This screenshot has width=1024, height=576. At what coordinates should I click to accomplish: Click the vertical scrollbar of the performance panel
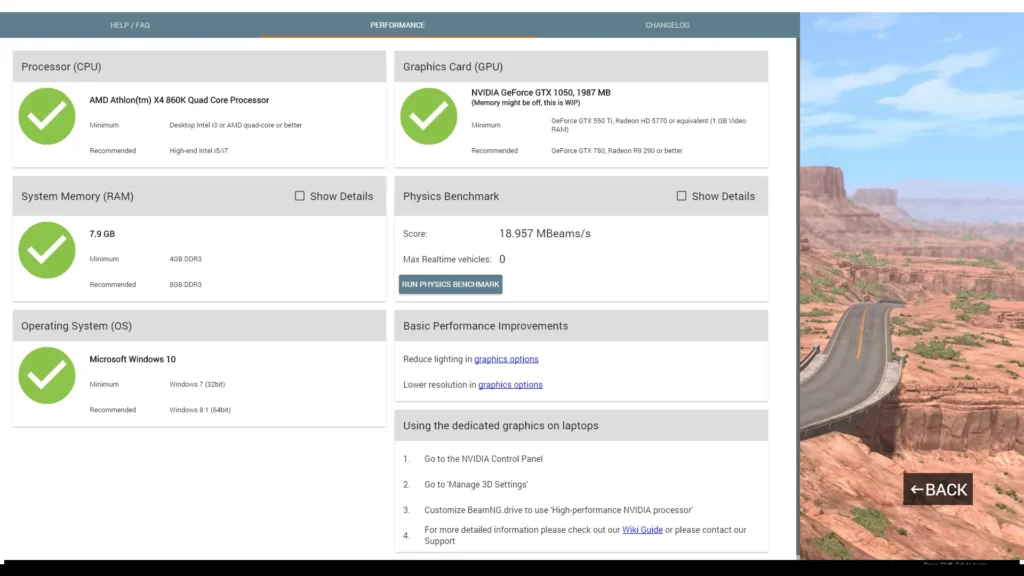[x=797, y=294]
